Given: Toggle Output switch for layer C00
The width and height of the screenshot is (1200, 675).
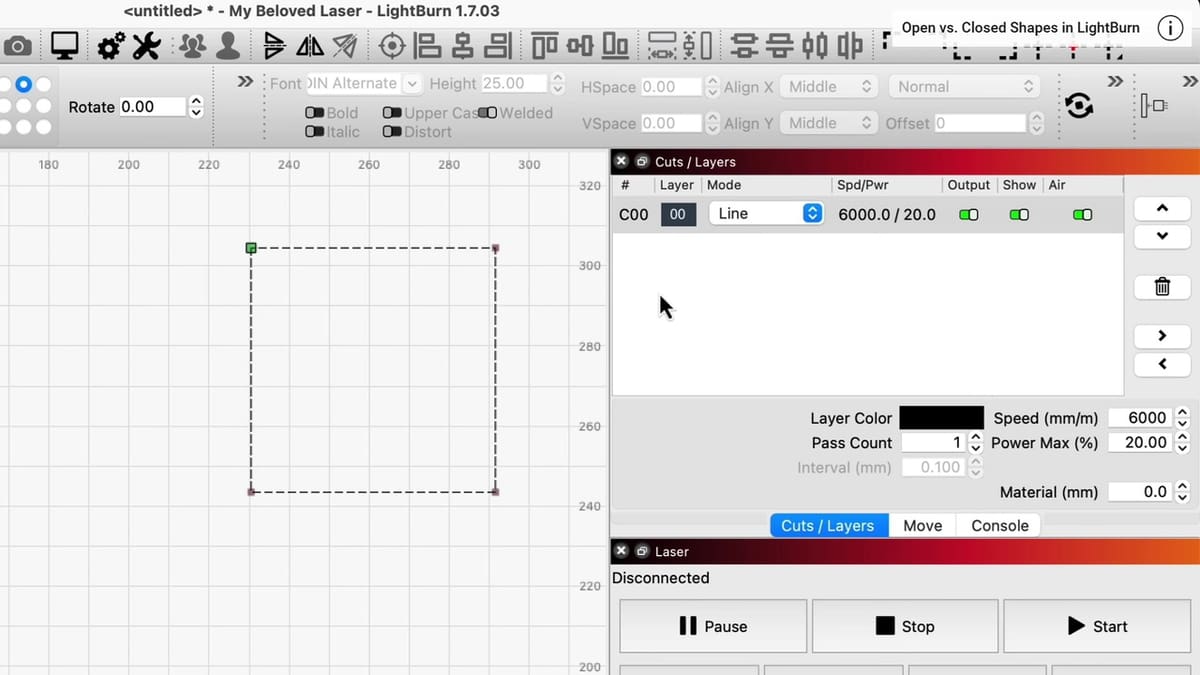Looking at the screenshot, I should [x=968, y=214].
